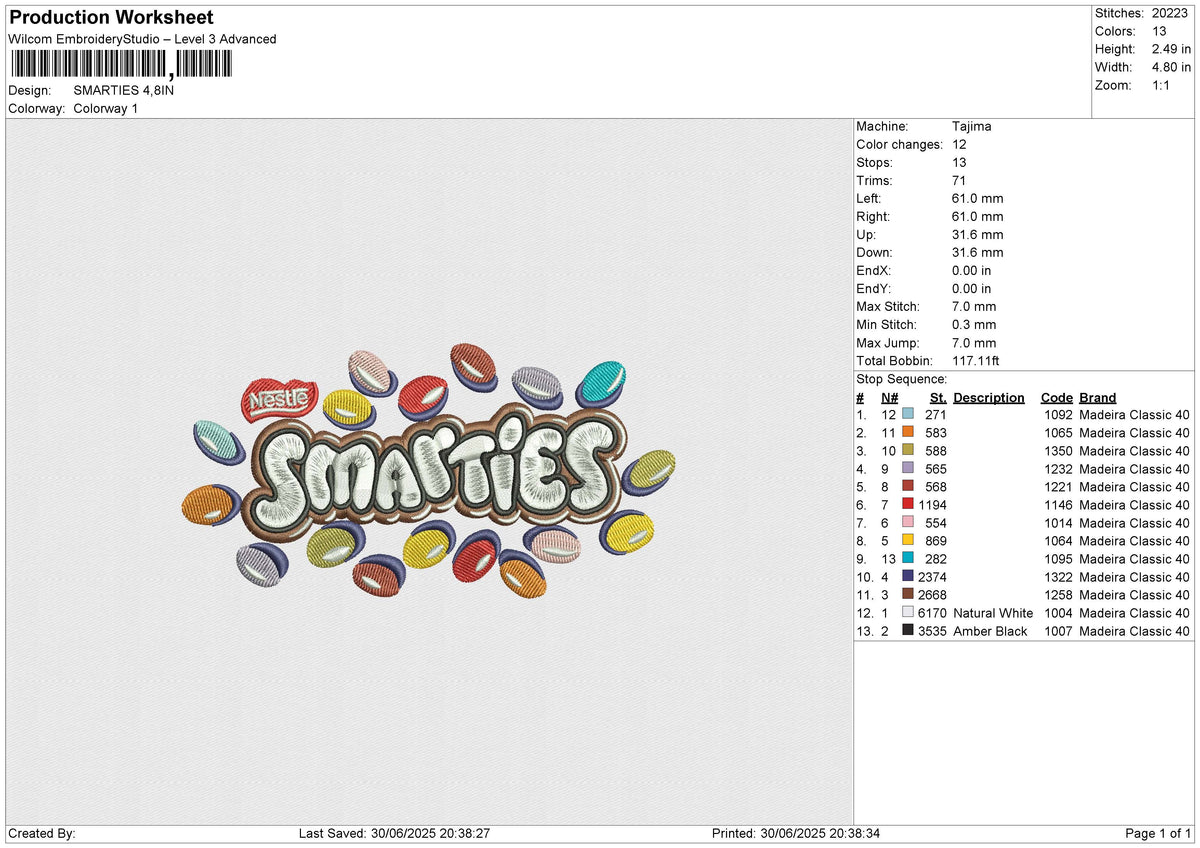Click thread code '1092' in stop 1 row
Viewport: 1200px width, 848px height.
(1058, 415)
